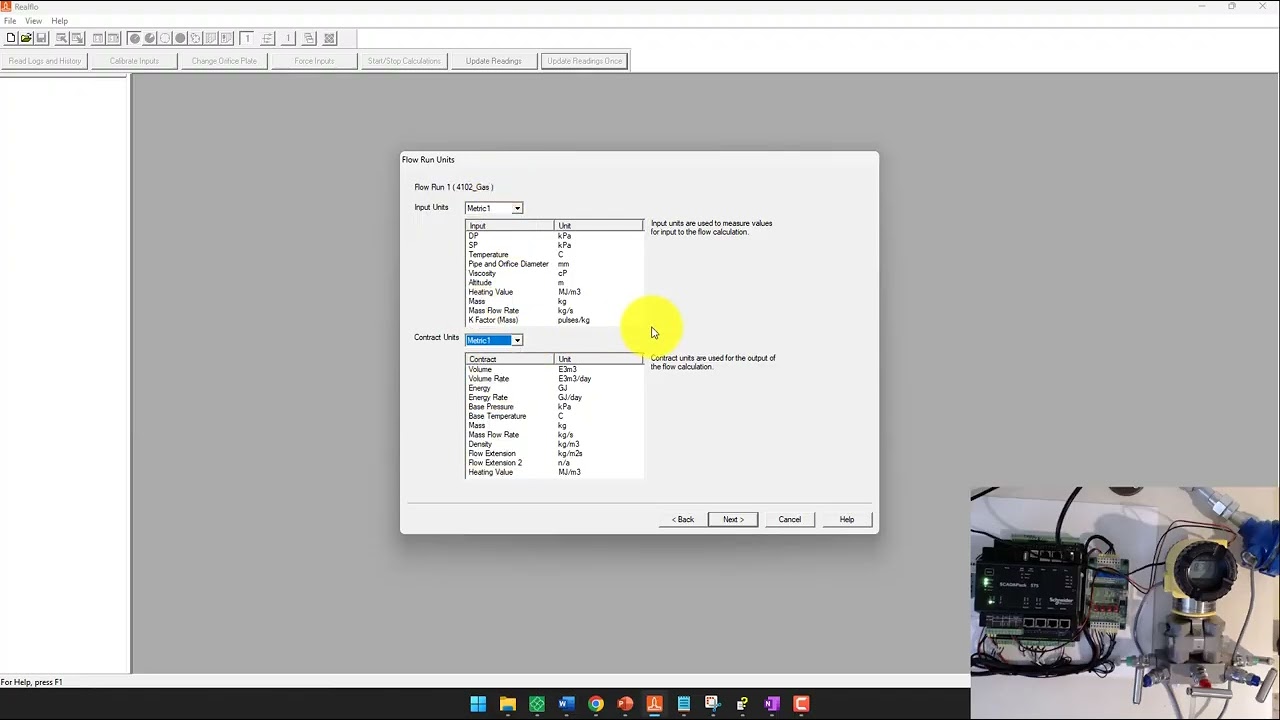Click the Next button
This screenshot has height=720, width=1280.
[733, 519]
